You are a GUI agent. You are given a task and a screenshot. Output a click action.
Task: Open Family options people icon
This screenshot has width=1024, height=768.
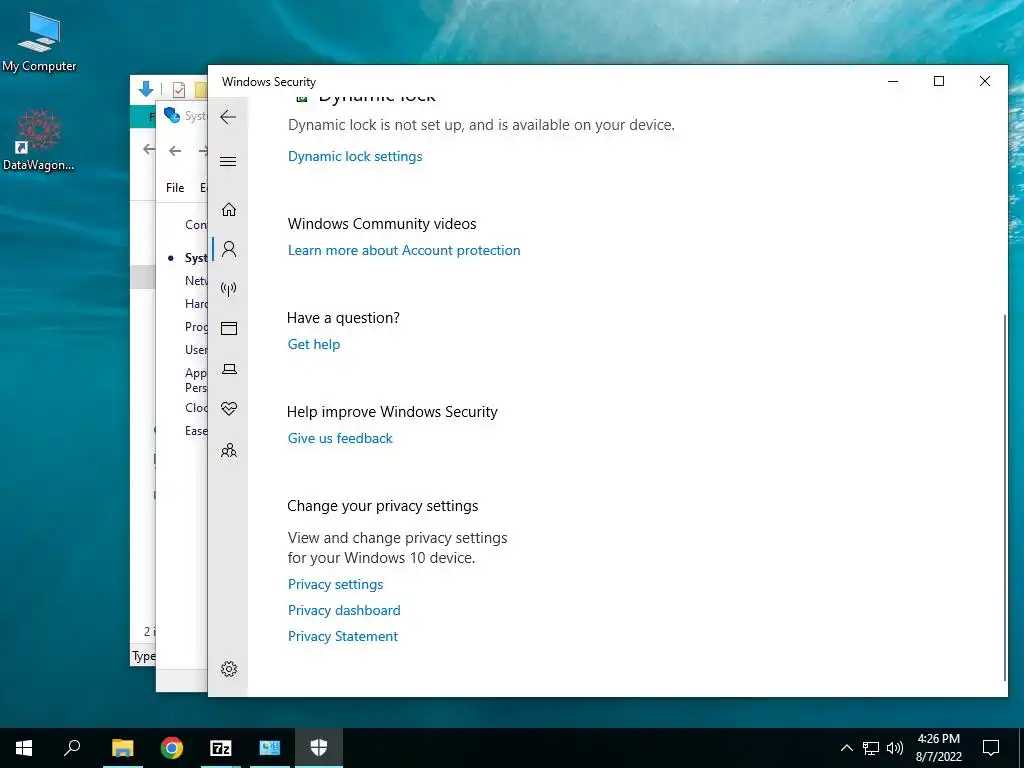tap(229, 450)
